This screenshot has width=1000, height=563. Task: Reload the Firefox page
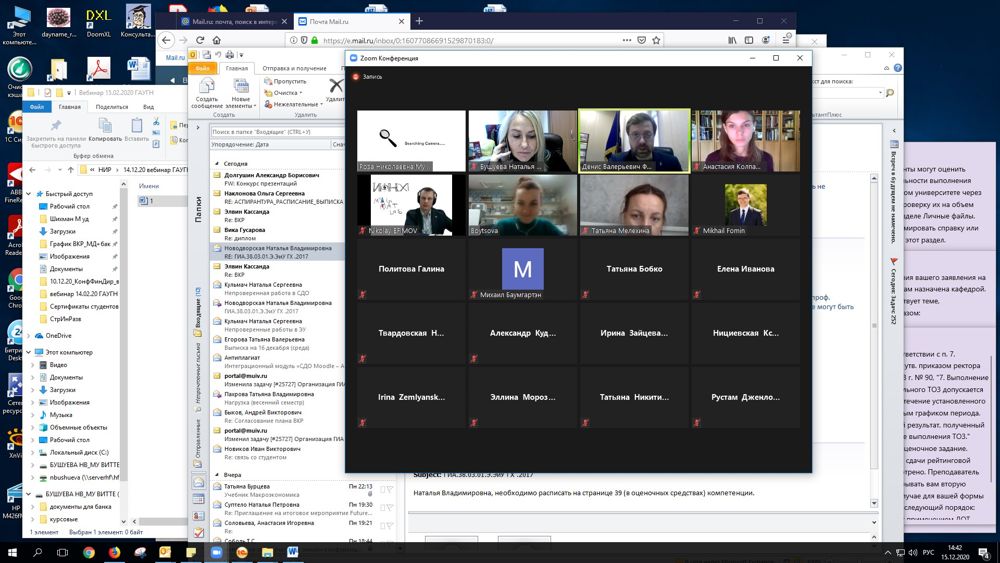pos(200,40)
